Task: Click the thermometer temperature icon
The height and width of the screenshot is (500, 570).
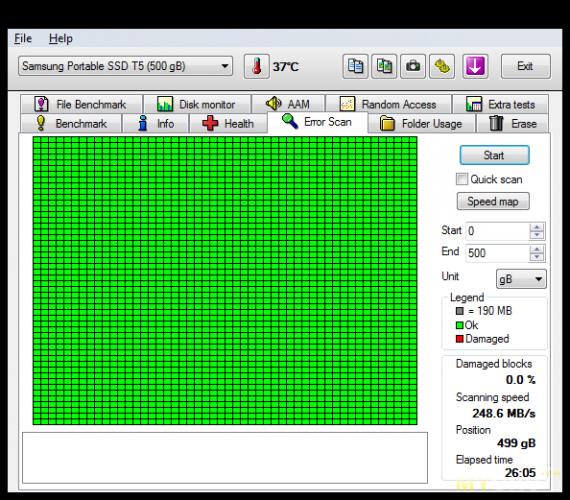Action: click(257, 67)
